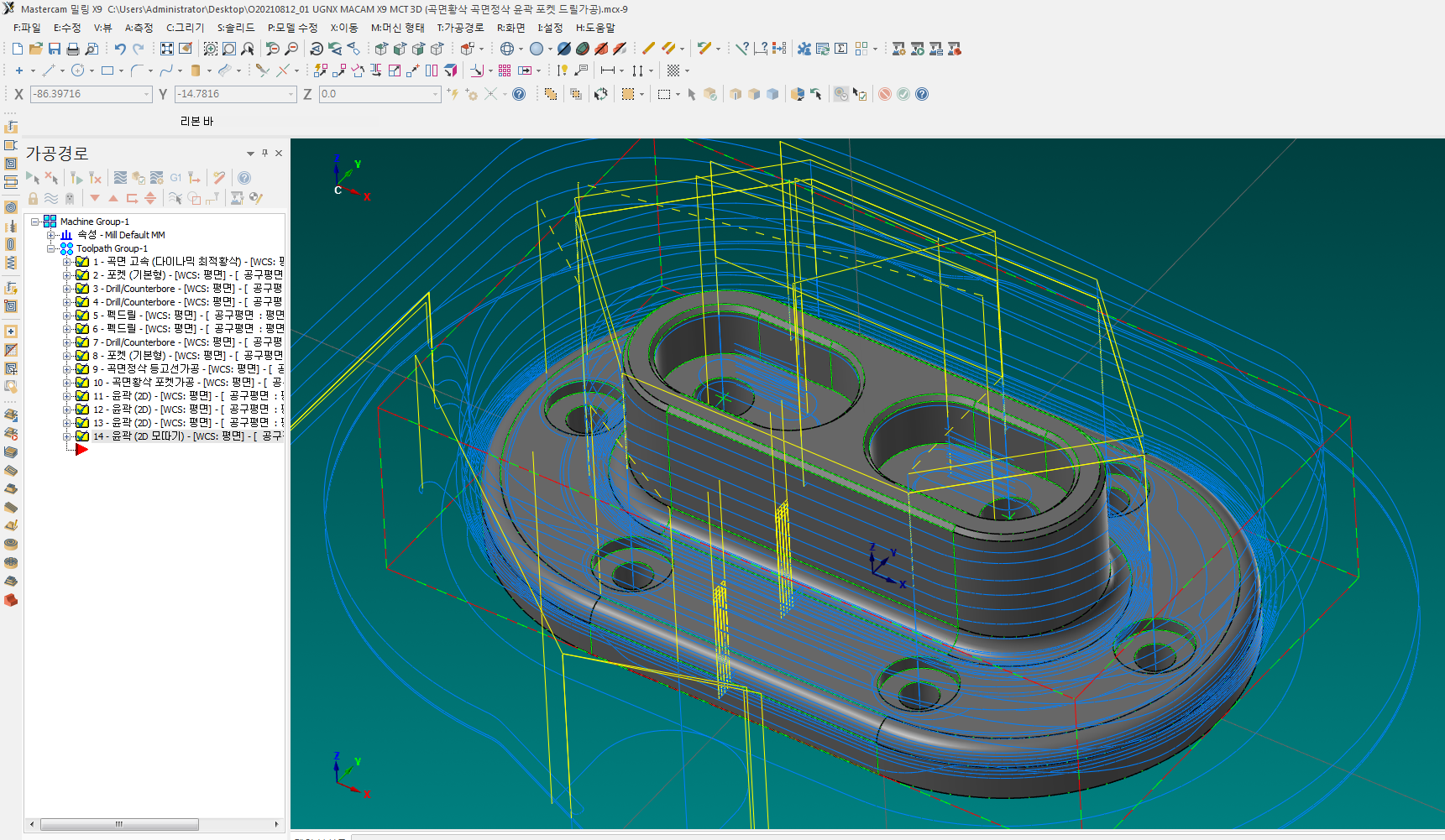Expand the 속성 - Mill Default MM node

click(50, 235)
